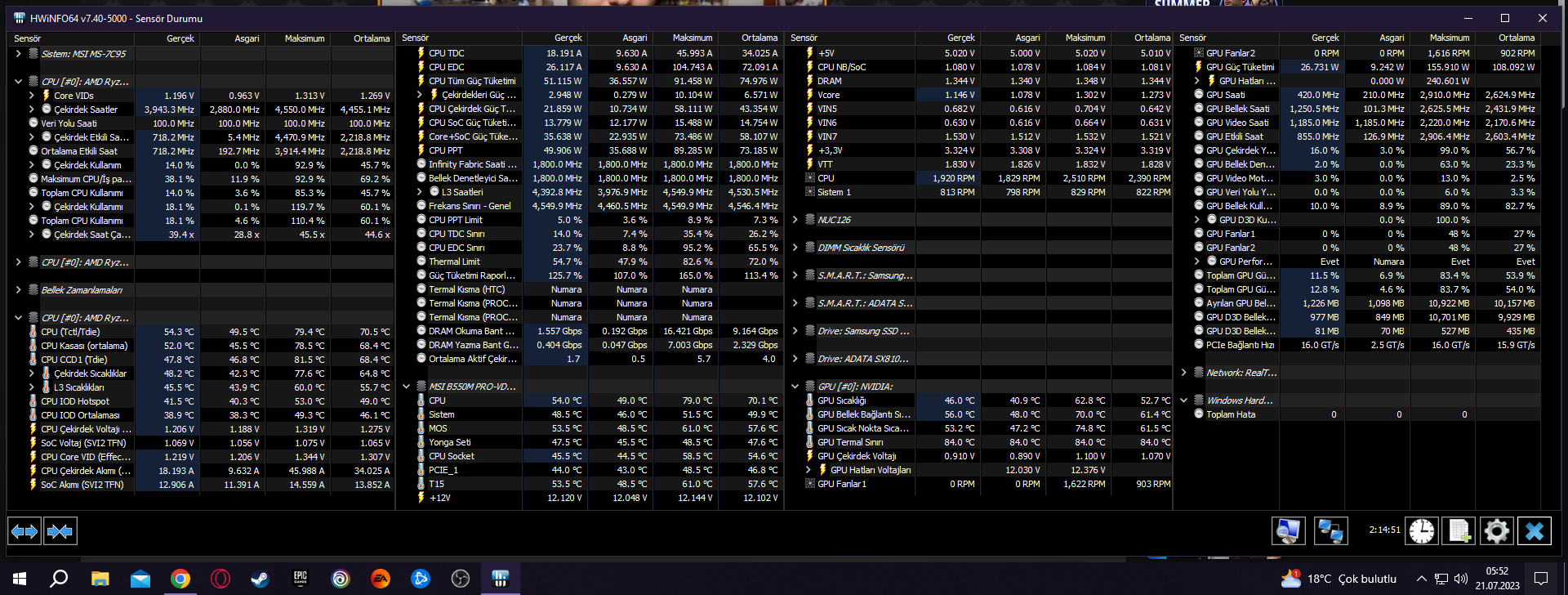The height and width of the screenshot is (595, 1568).
Task: Select the 'Veri Yolu Saati' row
Action: 201,123
